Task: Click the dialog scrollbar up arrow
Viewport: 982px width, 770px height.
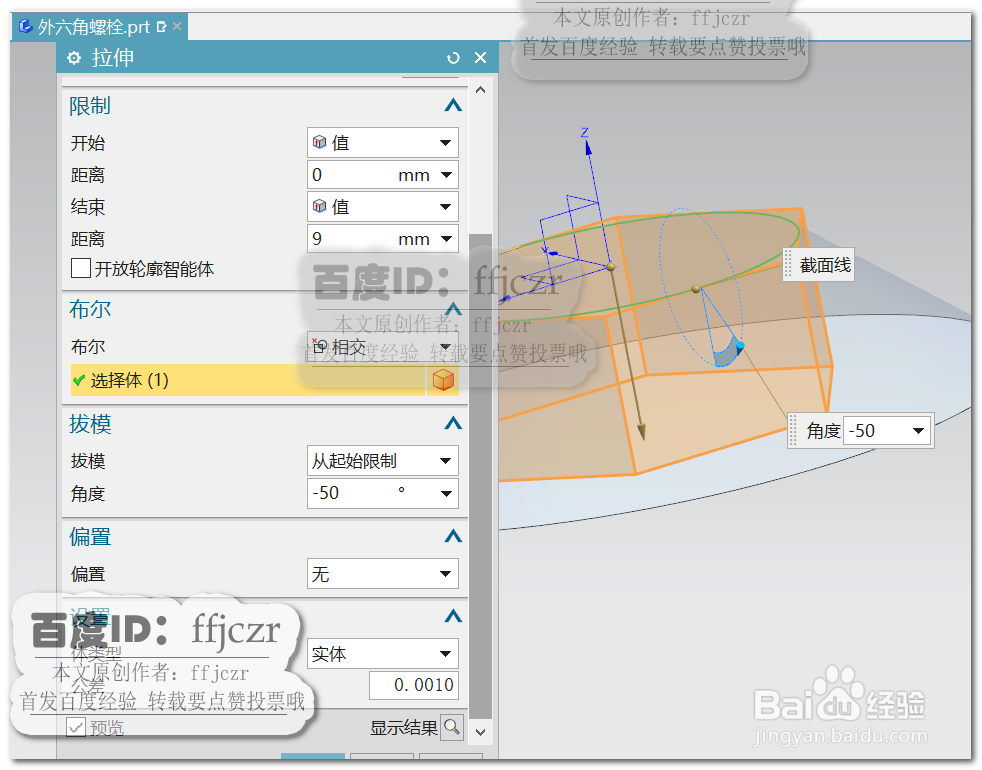Action: (480, 90)
